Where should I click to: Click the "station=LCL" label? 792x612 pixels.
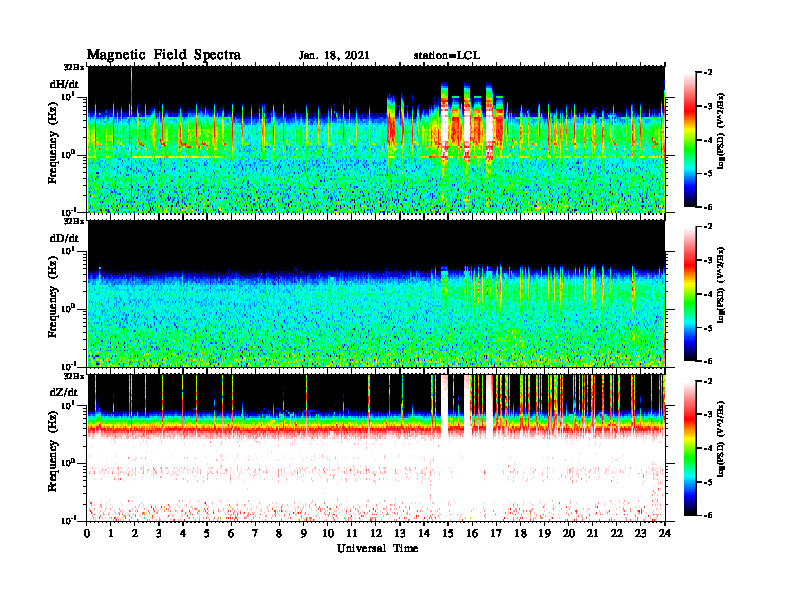click(x=447, y=56)
